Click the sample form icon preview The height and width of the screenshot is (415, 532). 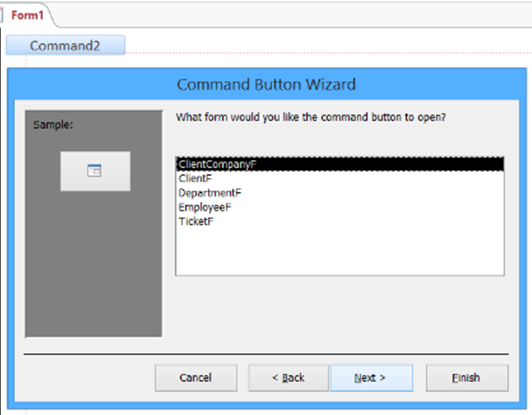(x=95, y=171)
